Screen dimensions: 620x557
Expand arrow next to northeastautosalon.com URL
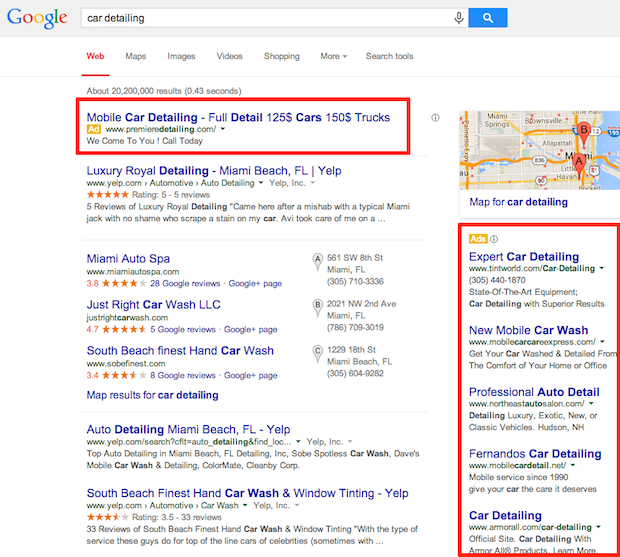[591, 403]
